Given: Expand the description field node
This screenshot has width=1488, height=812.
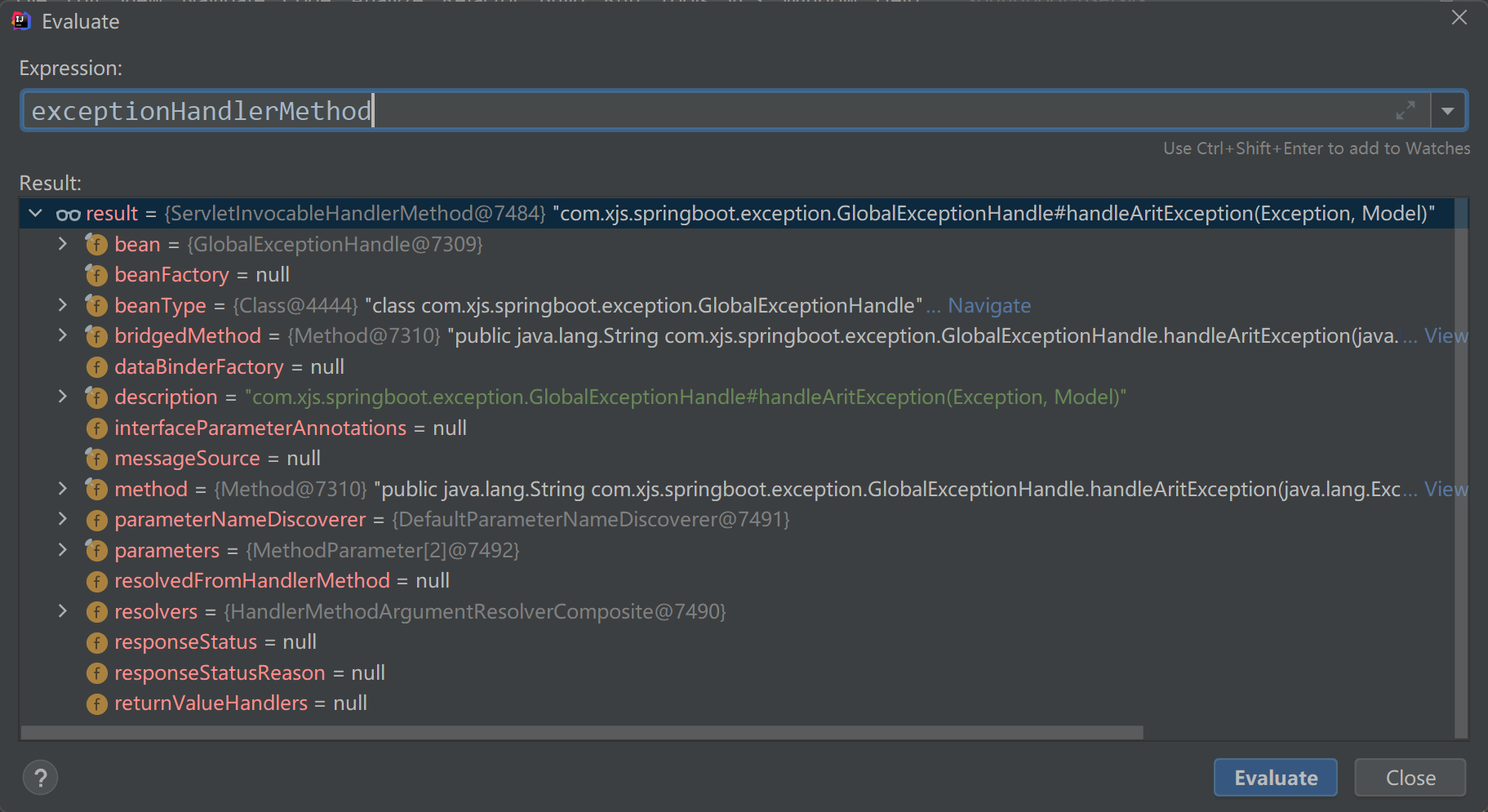Looking at the screenshot, I should point(63,397).
